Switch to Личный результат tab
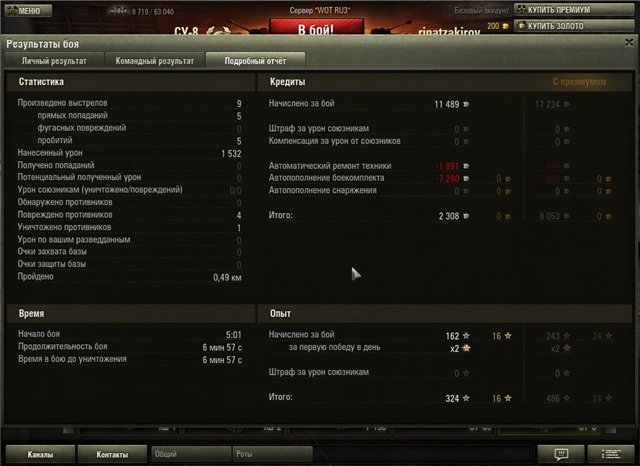This screenshot has height=466, width=640. (x=54, y=61)
